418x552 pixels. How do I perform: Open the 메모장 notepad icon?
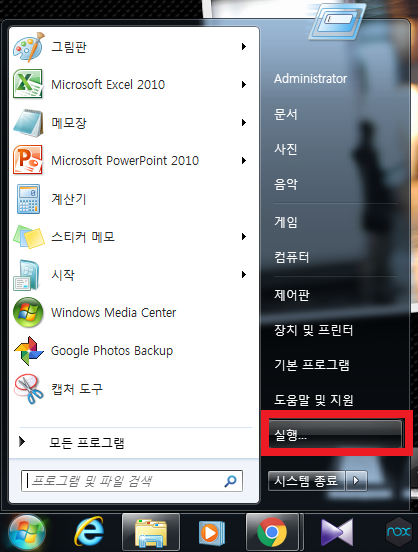29,123
